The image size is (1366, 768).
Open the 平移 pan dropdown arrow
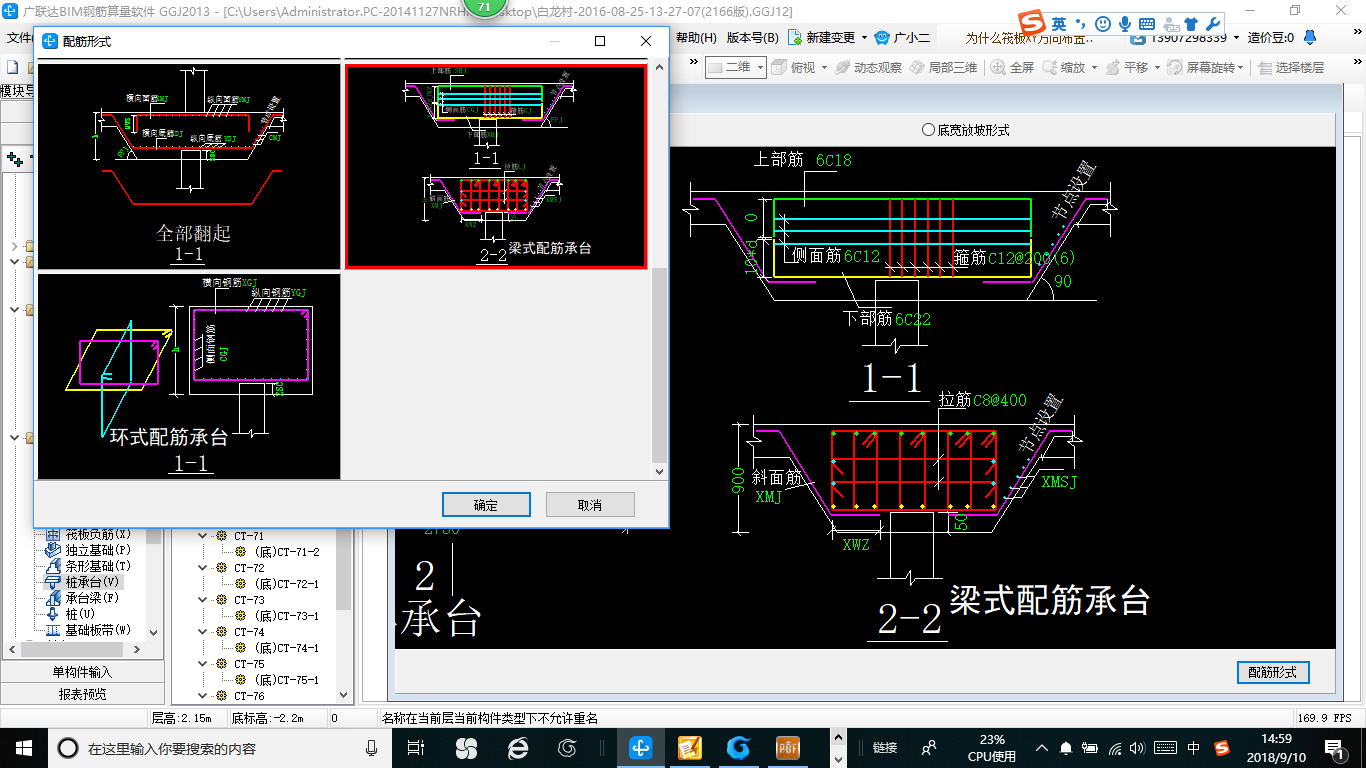[1158, 68]
